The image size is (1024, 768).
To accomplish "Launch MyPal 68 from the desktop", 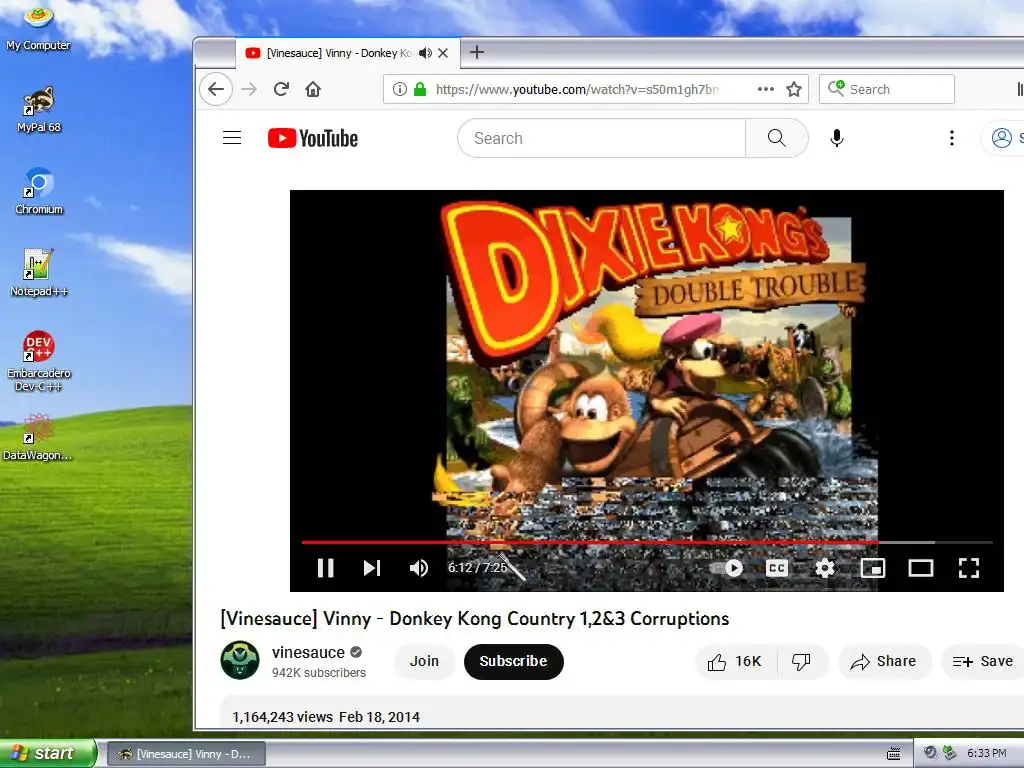I will 39,108.
